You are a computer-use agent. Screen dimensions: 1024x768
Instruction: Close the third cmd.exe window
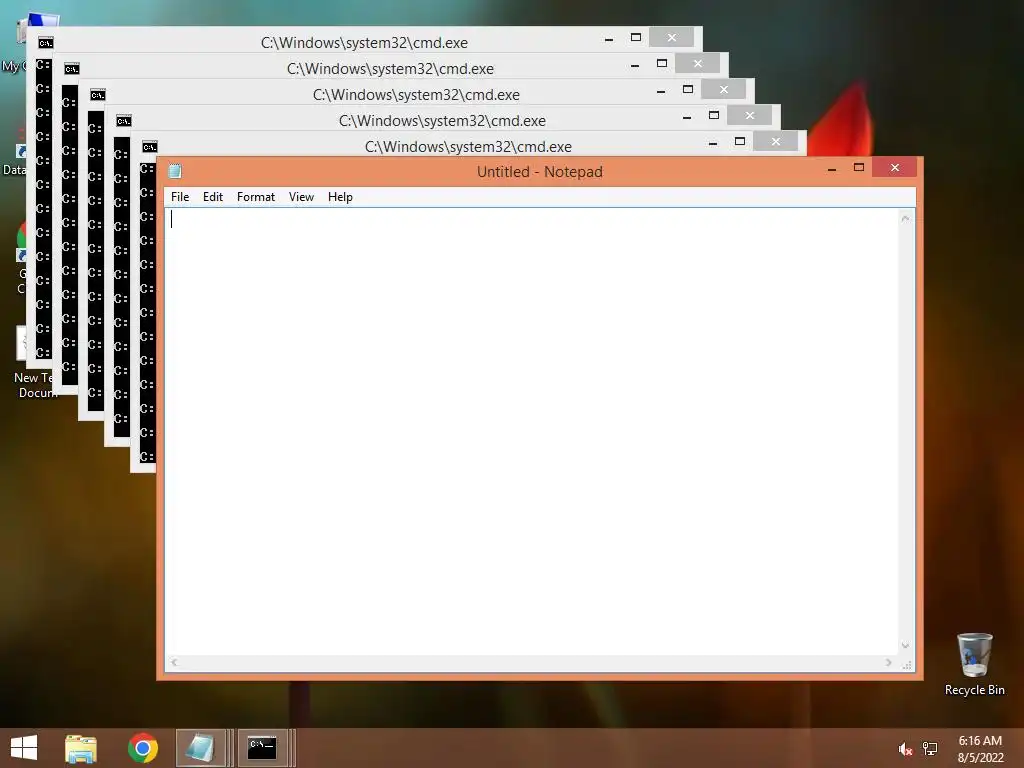click(x=724, y=89)
